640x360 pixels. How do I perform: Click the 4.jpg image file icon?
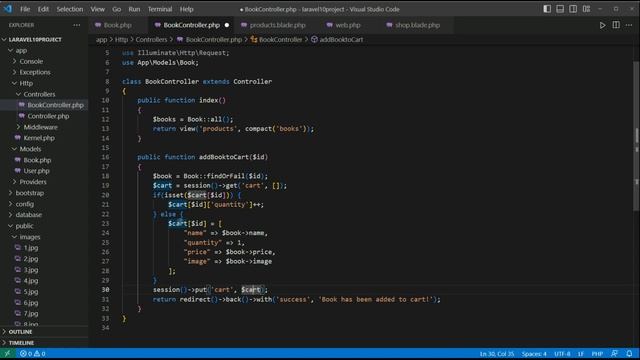tap(18, 280)
